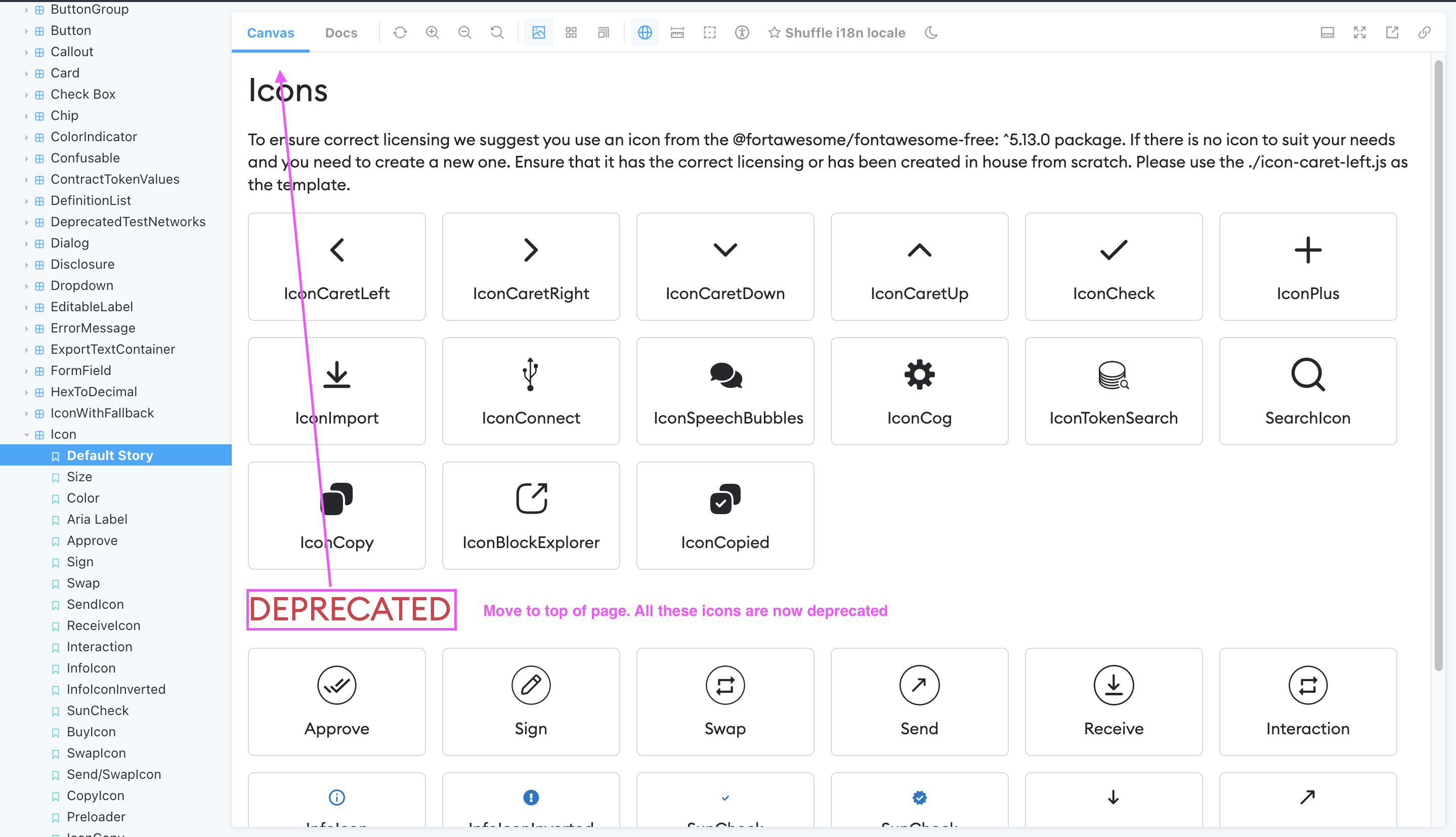Open the Shuffle i18n locale tool
The height and width of the screenshot is (837, 1456).
[837, 32]
